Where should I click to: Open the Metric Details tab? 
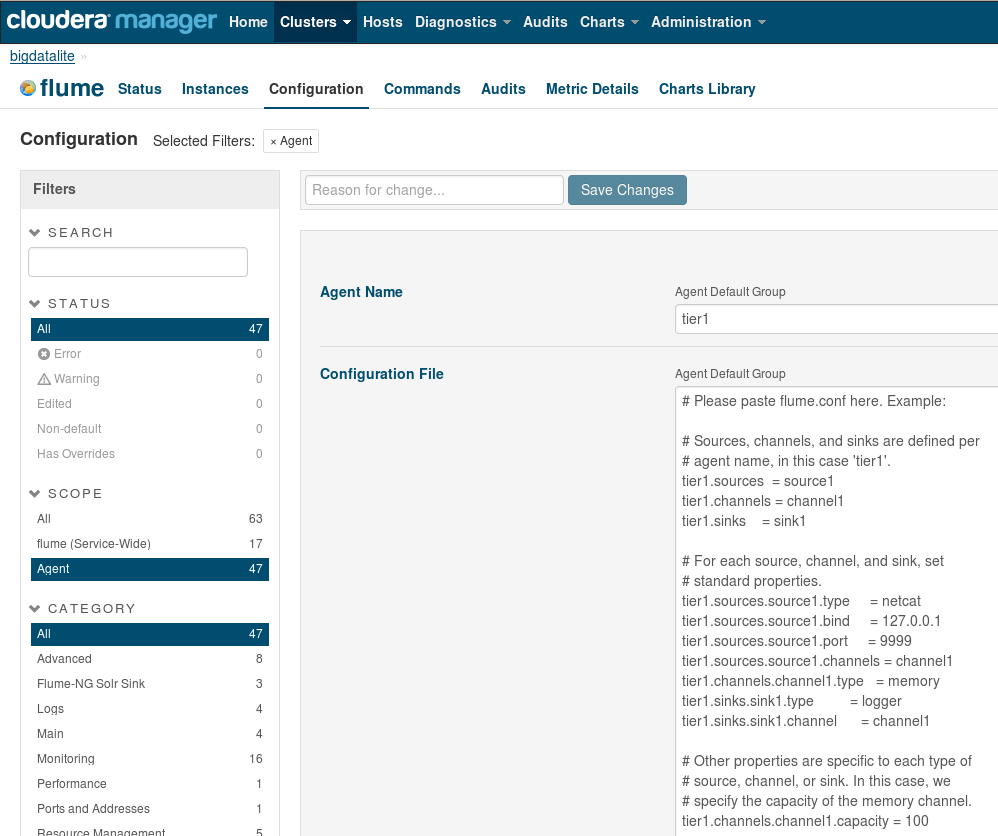[592, 89]
